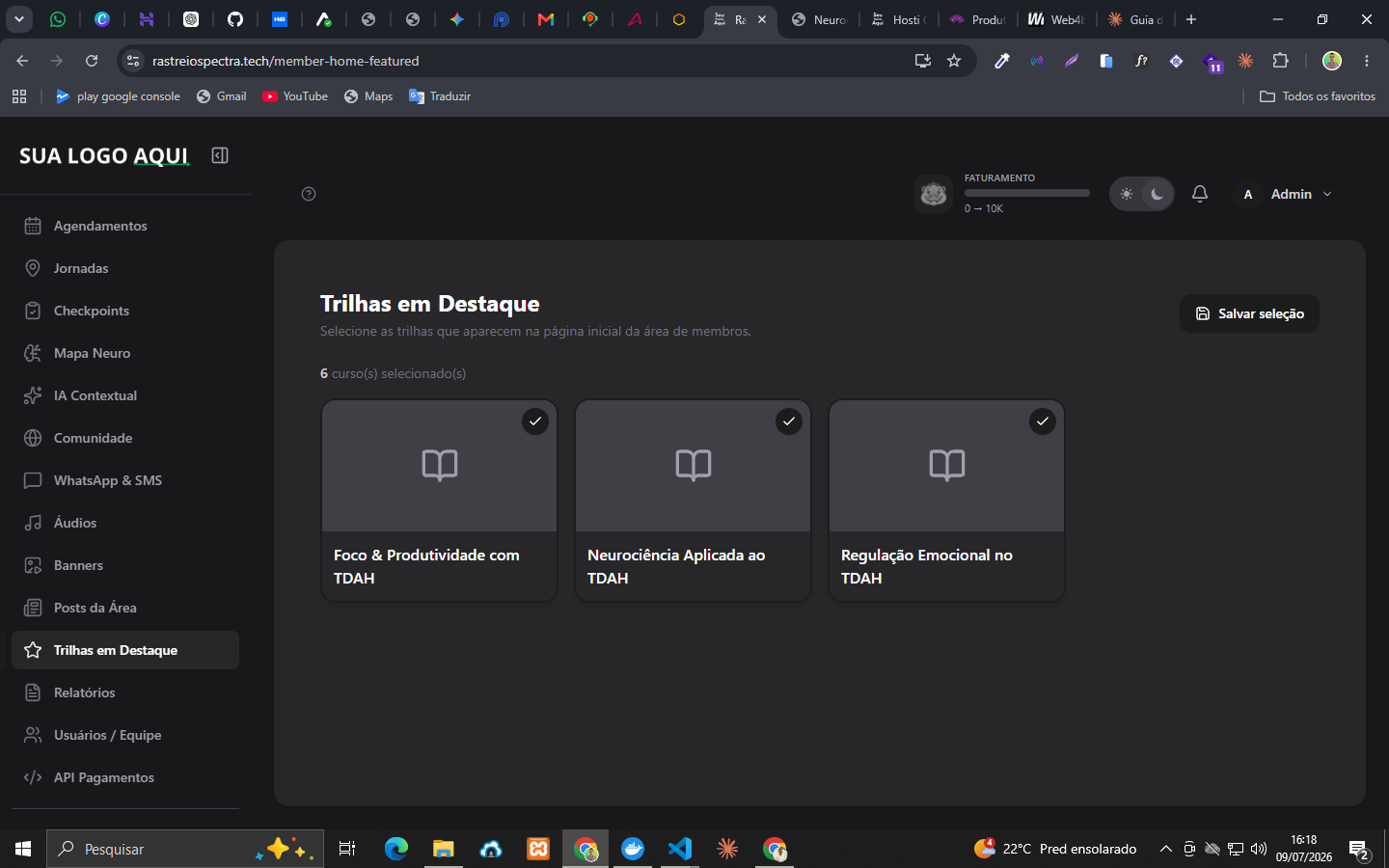Open YouTube bookmark
The height and width of the screenshot is (868, 1389).
pyautogui.click(x=295, y=96)
